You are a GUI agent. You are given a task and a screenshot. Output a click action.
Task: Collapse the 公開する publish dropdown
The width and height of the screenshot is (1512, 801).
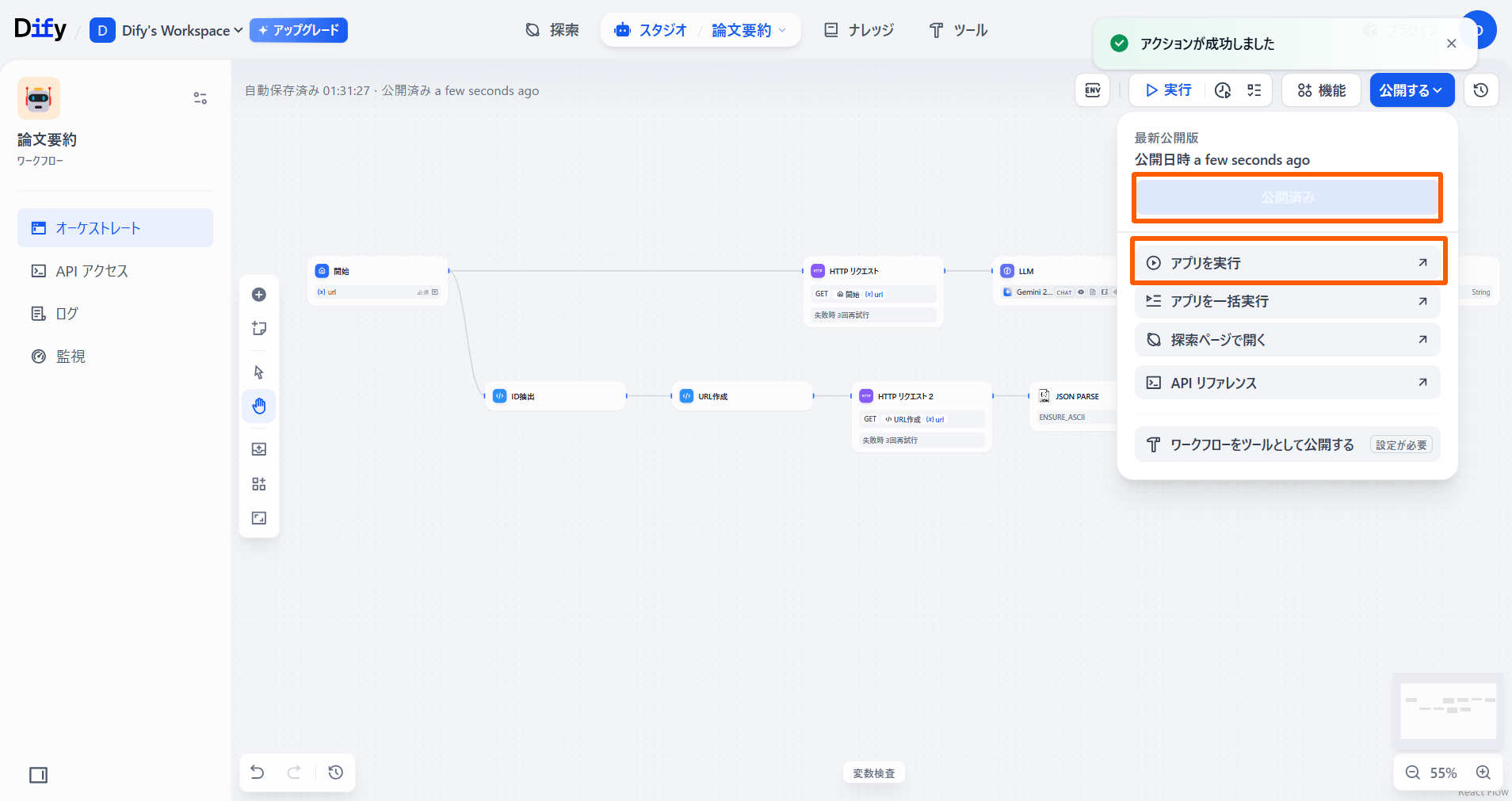click(1411, 90)
